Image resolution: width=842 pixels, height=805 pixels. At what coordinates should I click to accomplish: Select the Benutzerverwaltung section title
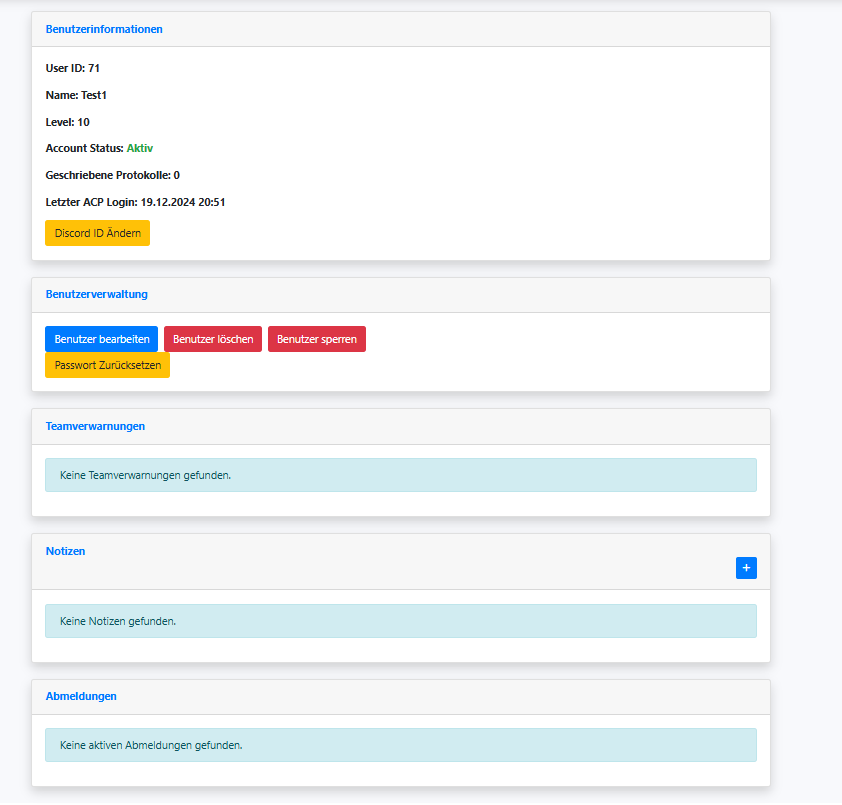point(97,295)
